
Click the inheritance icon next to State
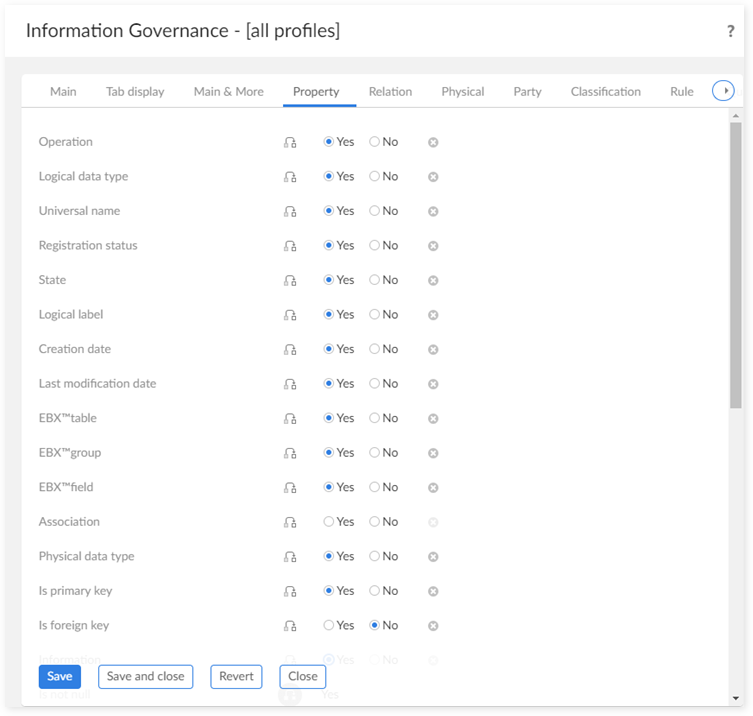[x=290, y=280]
